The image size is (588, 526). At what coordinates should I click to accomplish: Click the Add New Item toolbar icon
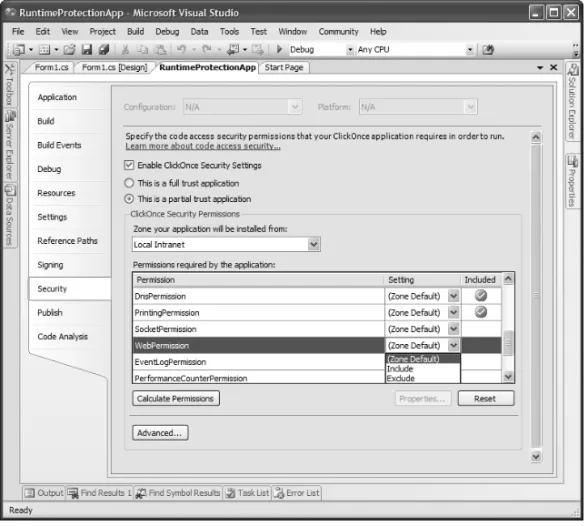pos(44,49)
